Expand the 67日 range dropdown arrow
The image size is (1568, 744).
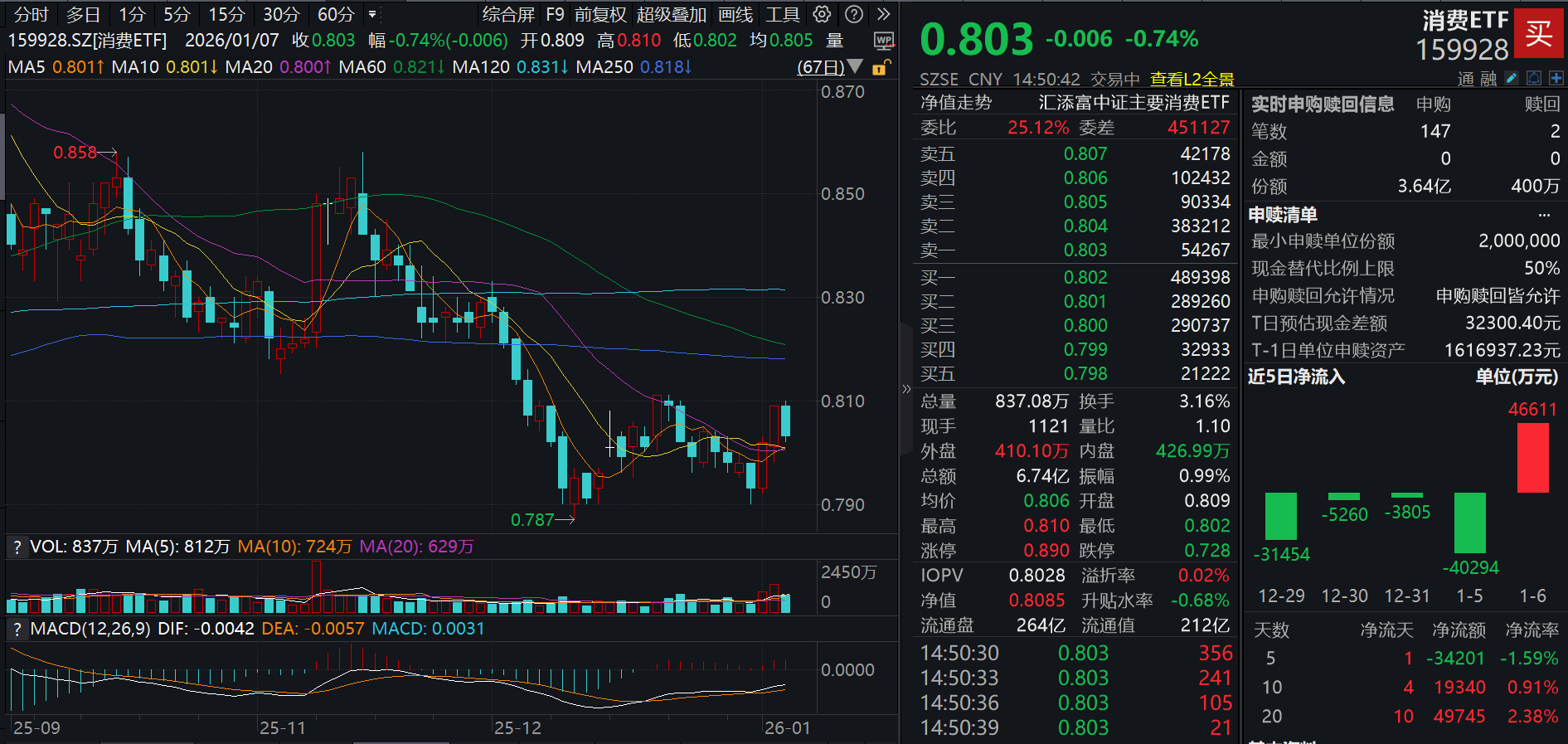(855, 66)
